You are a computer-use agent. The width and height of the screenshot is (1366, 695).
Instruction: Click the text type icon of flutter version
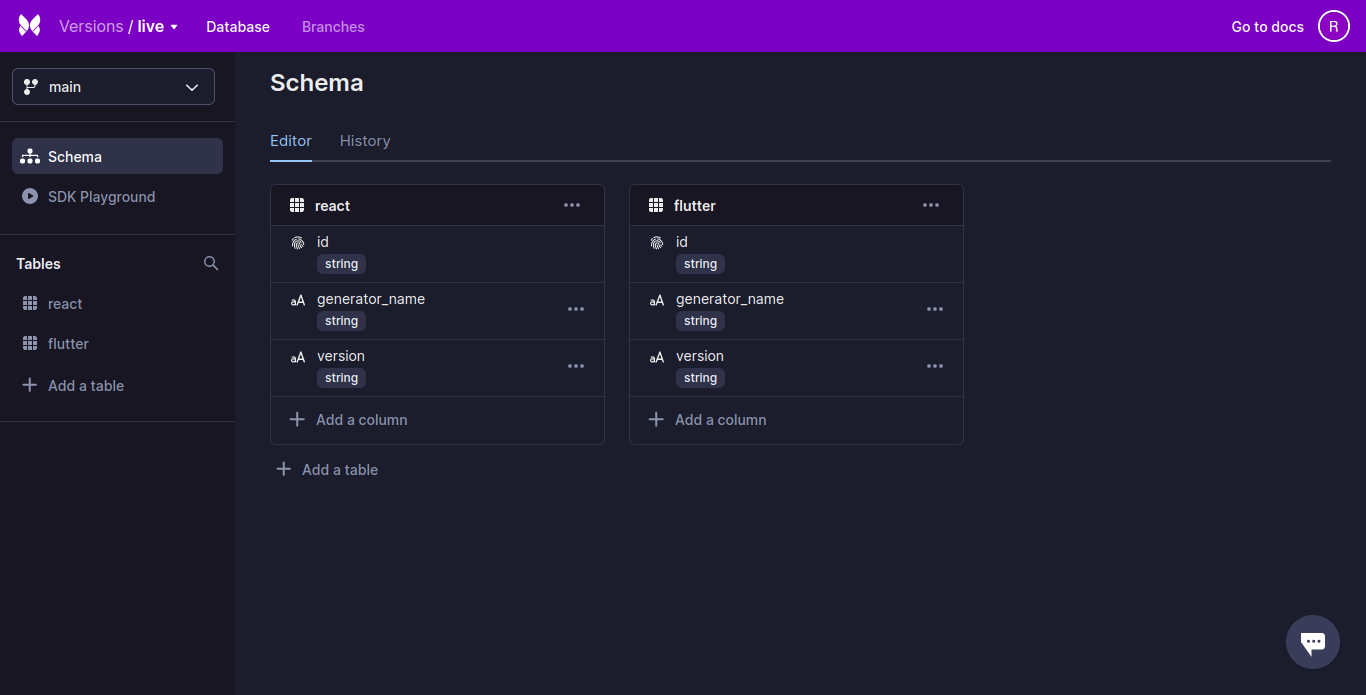[x=656, y=357]
